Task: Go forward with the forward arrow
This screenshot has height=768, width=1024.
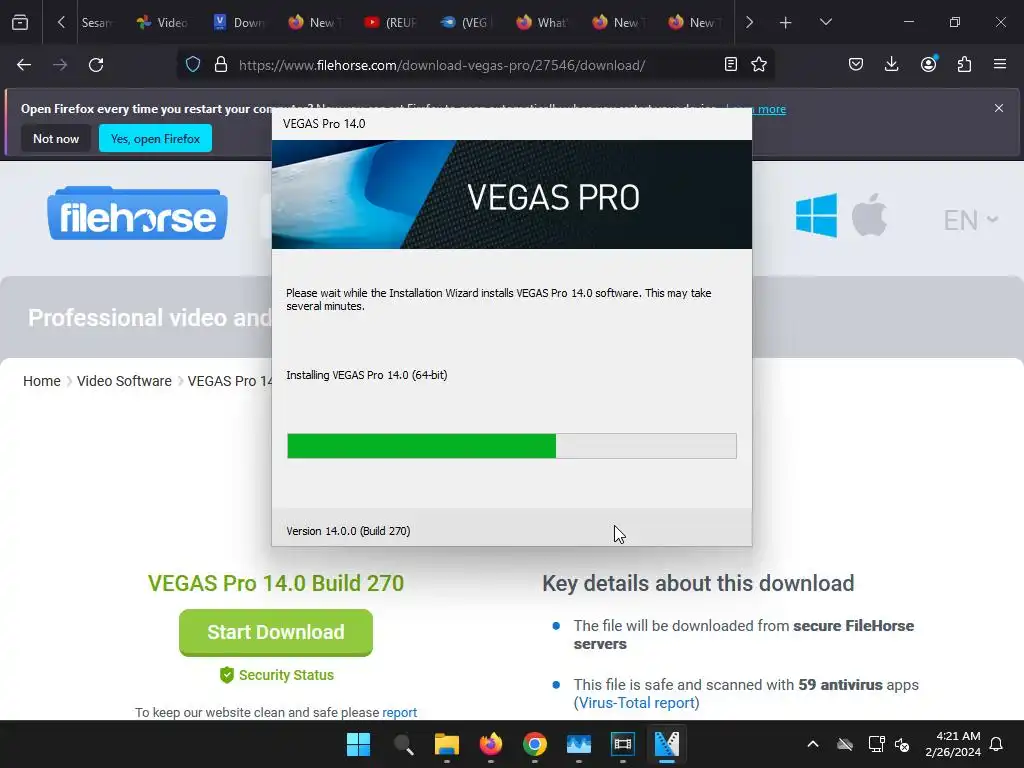Action: pyautogui.click(x=60, y=65)
